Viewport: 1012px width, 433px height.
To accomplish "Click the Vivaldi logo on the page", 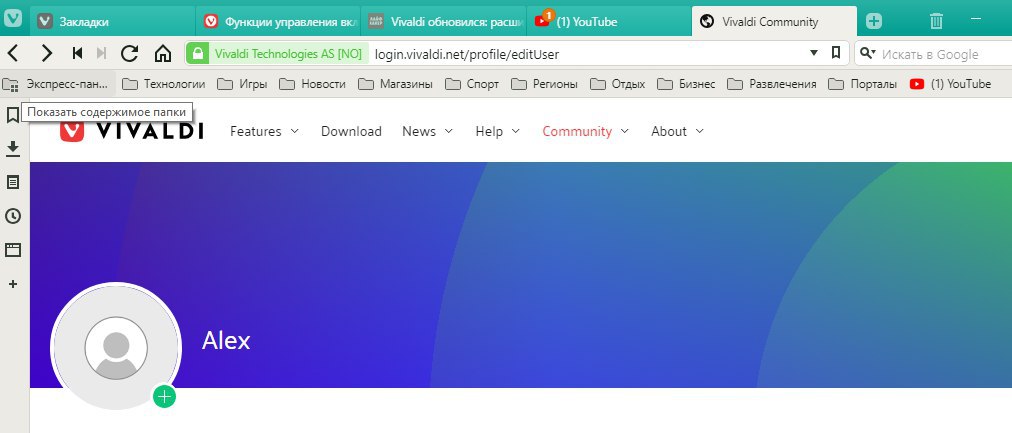I will pos(131,131).
